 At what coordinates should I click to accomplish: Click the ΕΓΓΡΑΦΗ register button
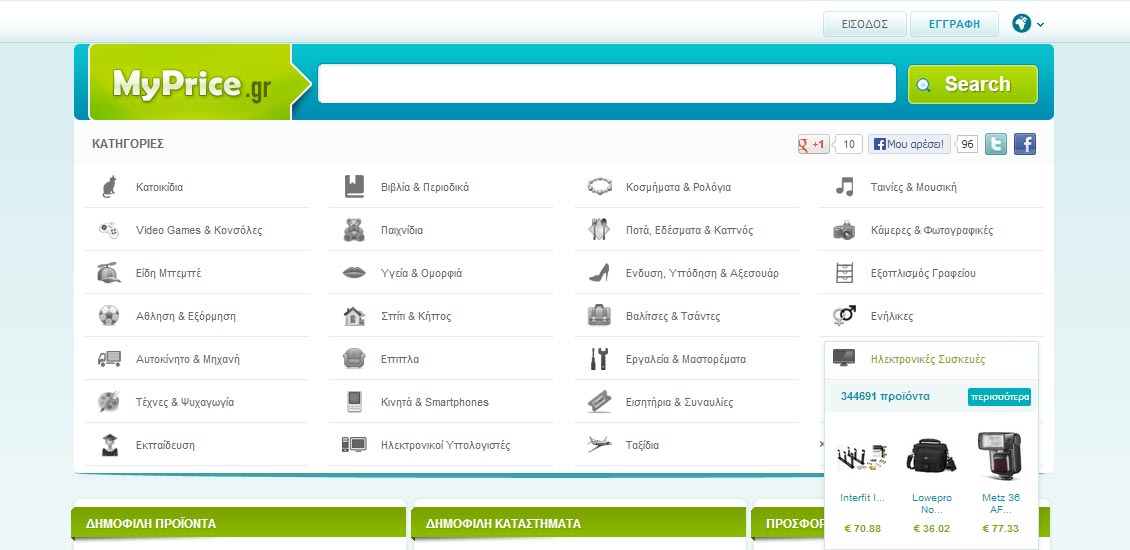[954, 24]
